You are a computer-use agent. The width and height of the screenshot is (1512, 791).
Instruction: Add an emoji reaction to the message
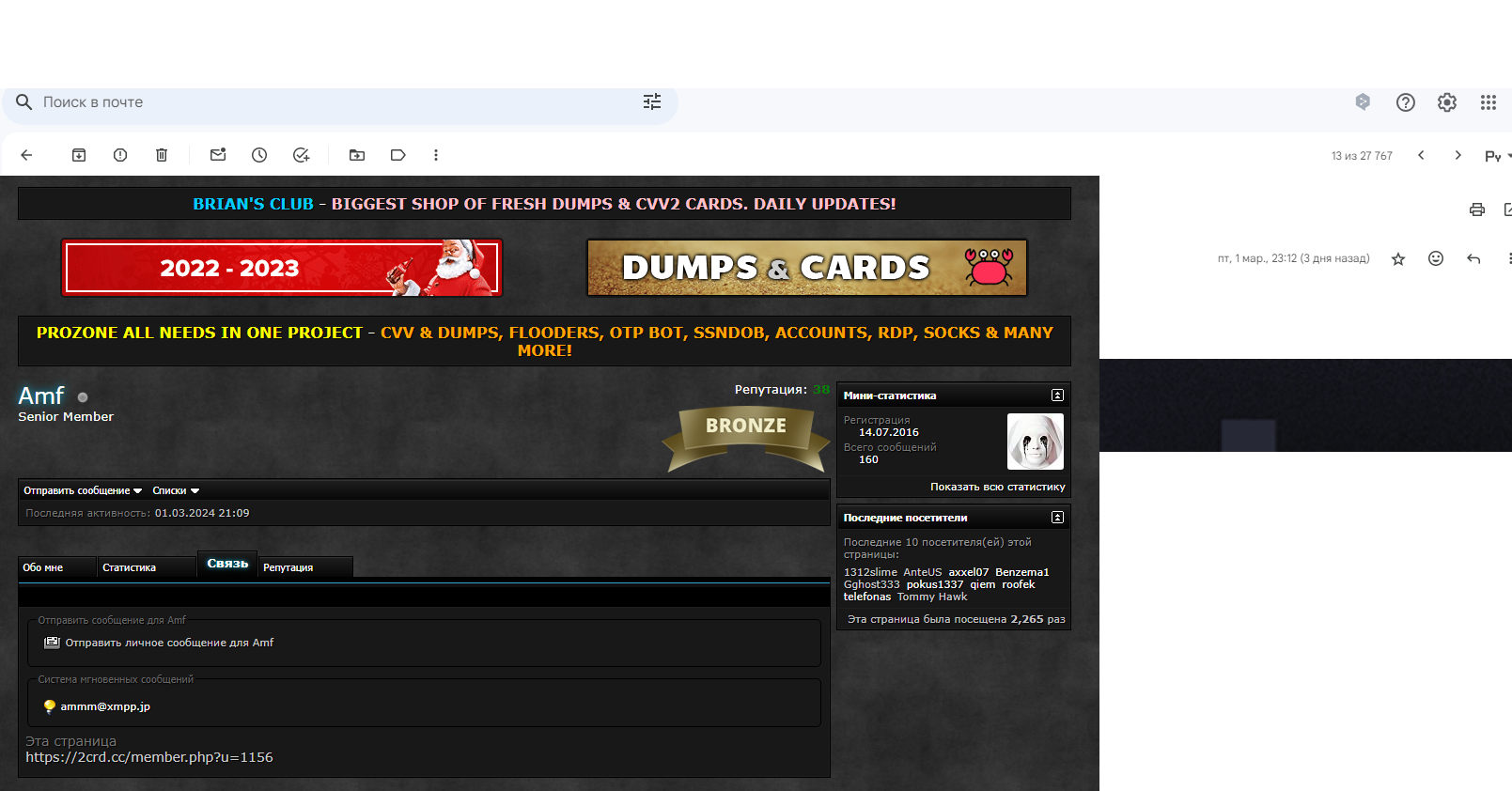pyautogui.click(x=1436, y=258)
